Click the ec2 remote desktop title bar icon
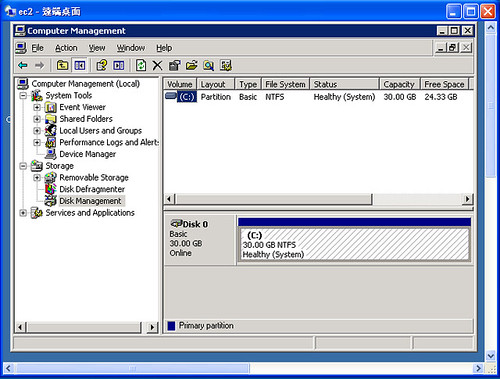The width and height of the screenshot is (500, 379). pos(10,12)
